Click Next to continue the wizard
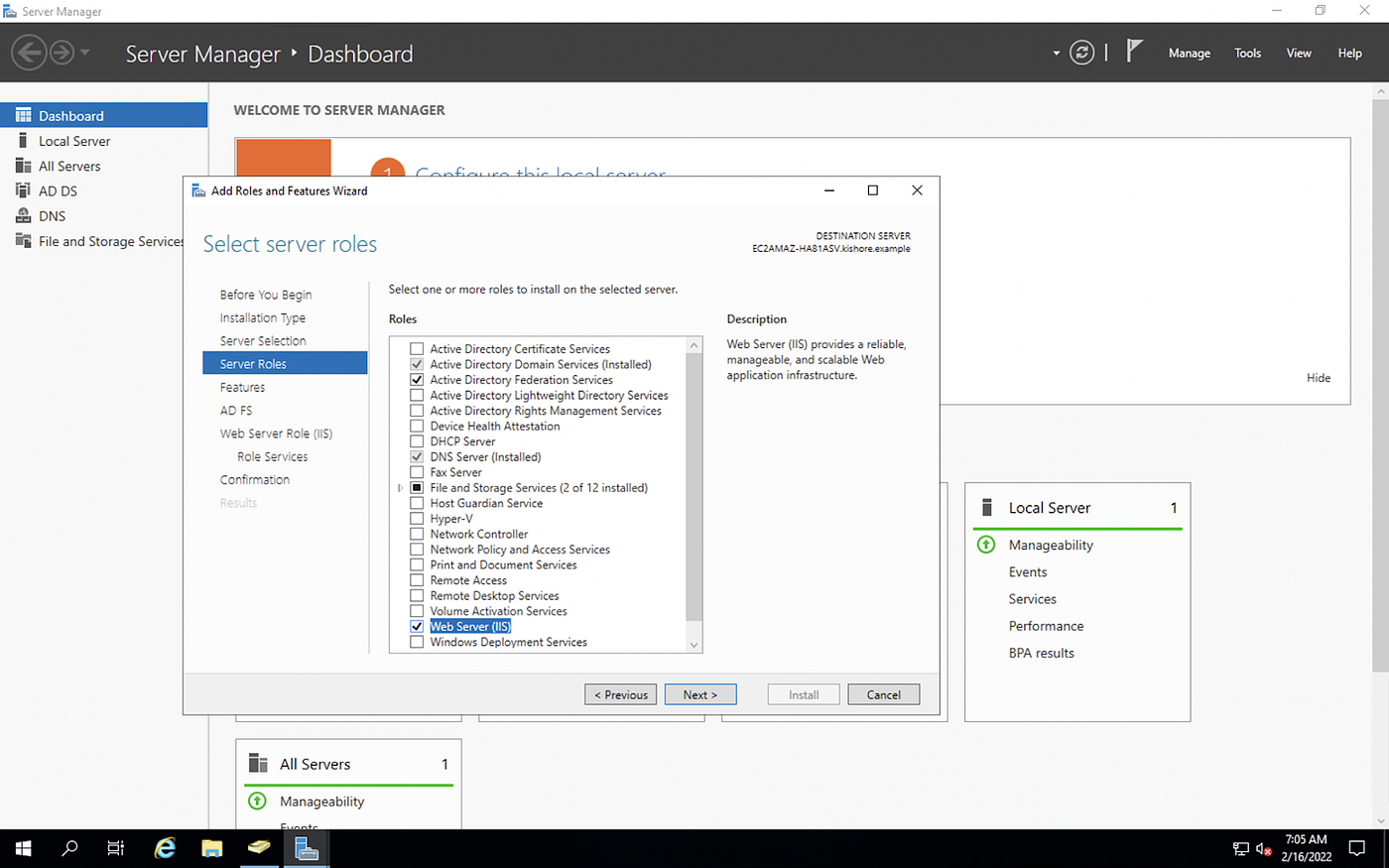 pos(700,693)
